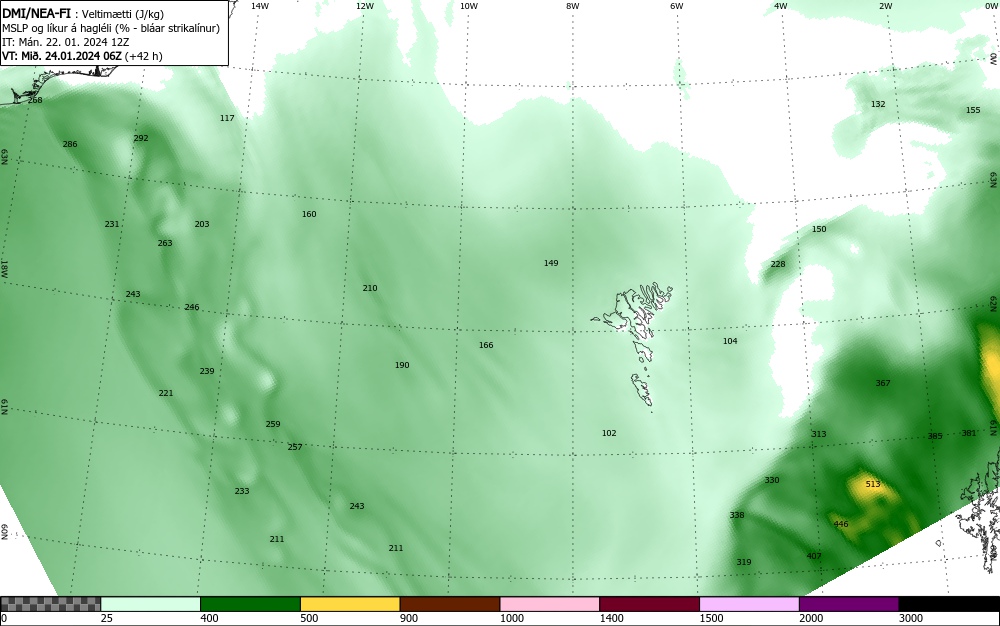Click the light green 25–400 legend swatch

pos(151,604)
